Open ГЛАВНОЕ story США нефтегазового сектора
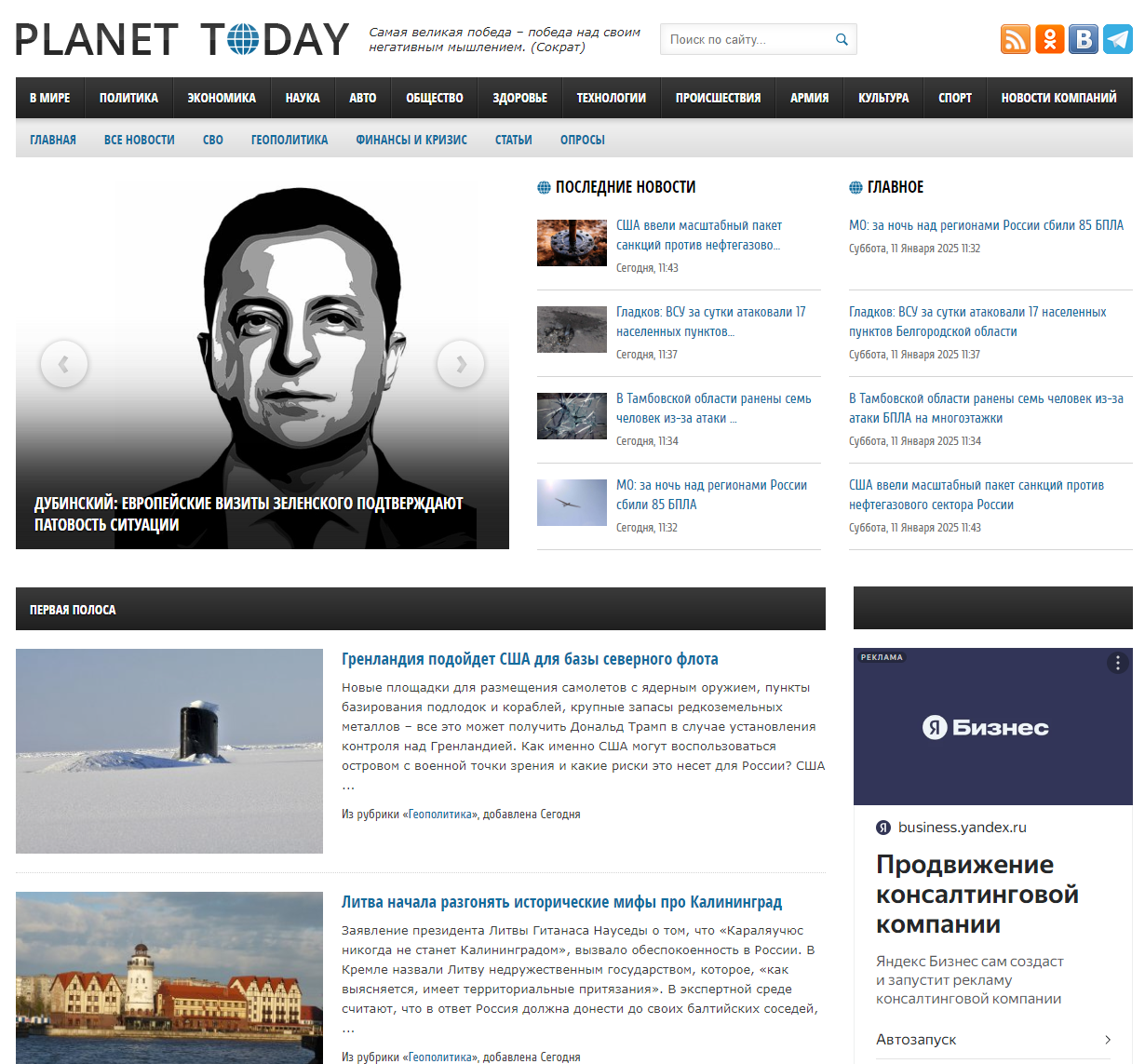Viewport: 1145px width, 1064px height. pos(977,495)
